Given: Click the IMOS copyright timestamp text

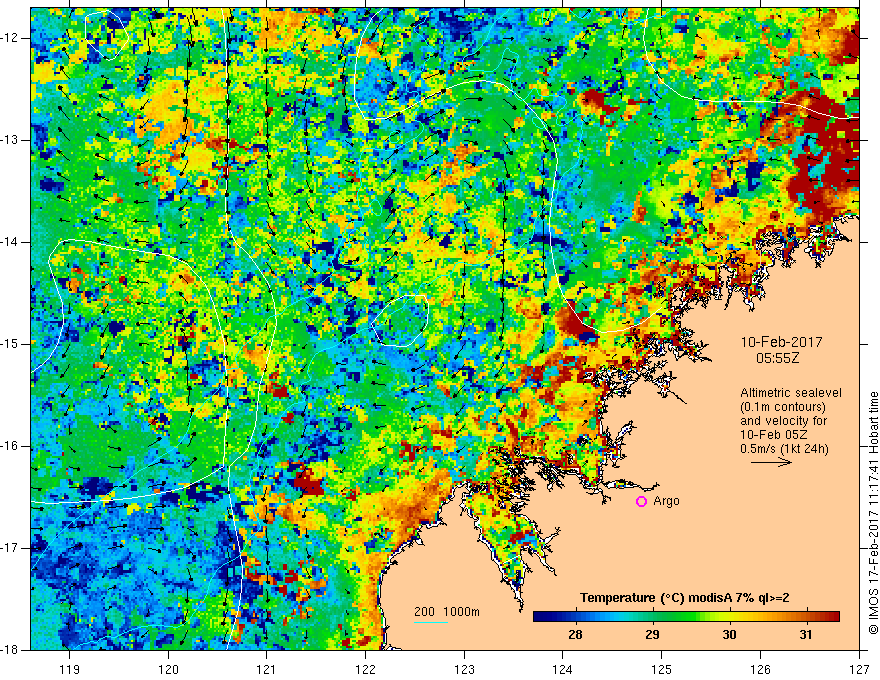Looking at the screenshot, I should 873,512.
